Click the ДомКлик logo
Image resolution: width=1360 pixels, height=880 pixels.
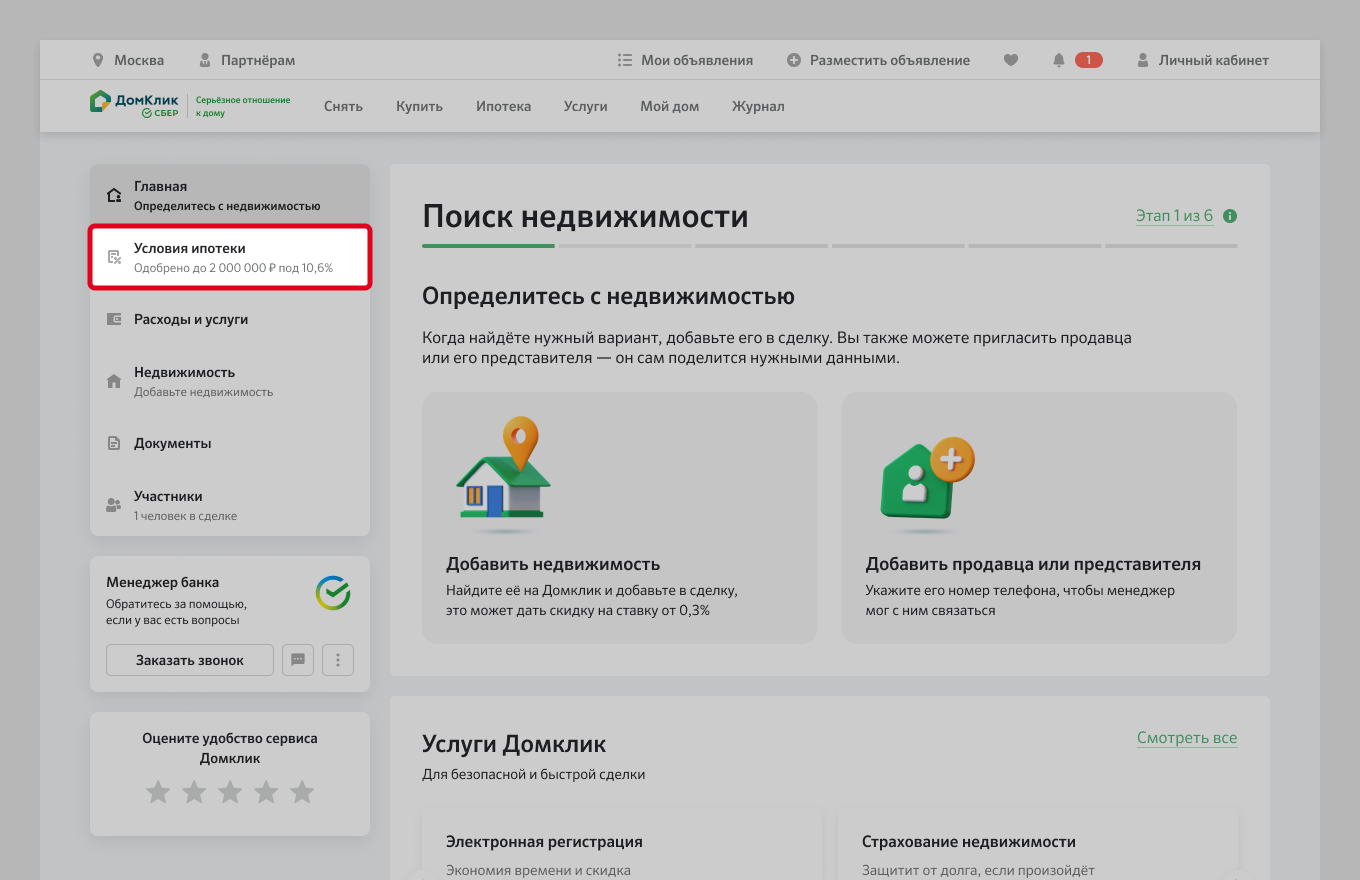[x=135, y=105]
